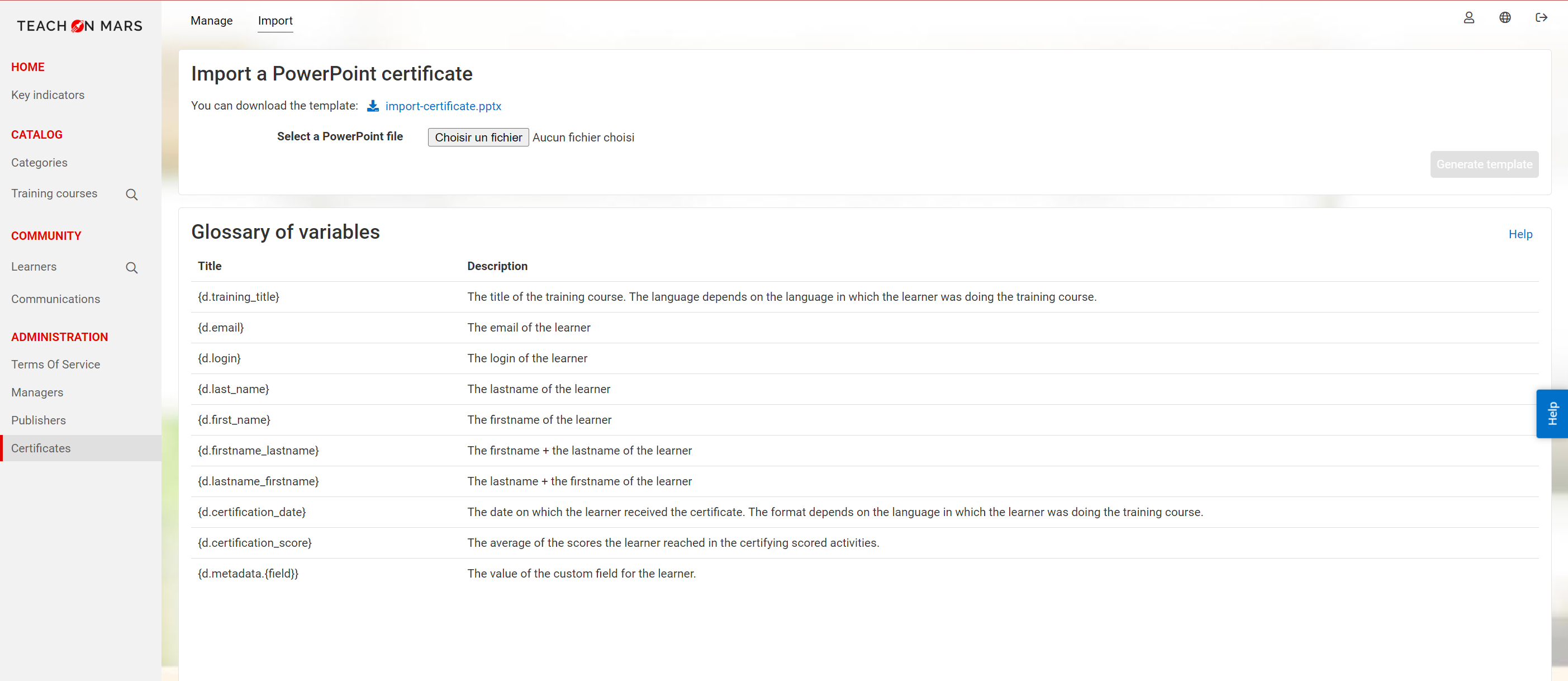This screenshot has height=681, width=1568.
Task: Click the download icon next to the template link
Action: (373, 106)
